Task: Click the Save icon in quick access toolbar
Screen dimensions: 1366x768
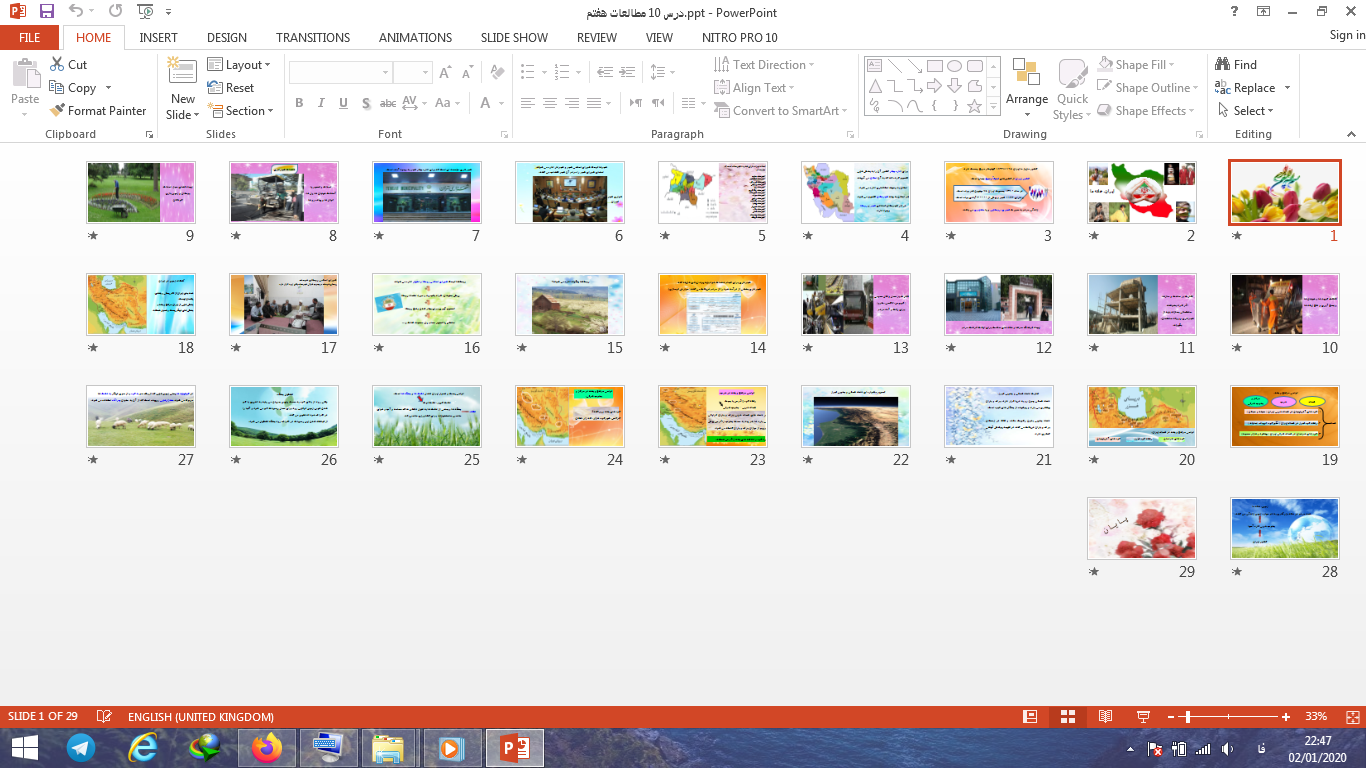Action: coord(47,12)
